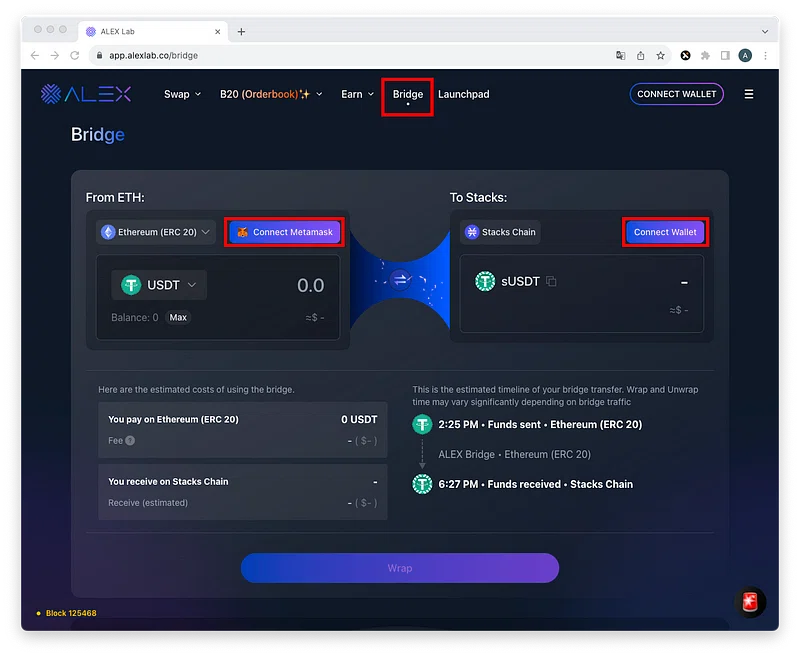800x657 pixels.
Task: Click the address bar URL
Action: pyautogui.click(x=153, y=55)
